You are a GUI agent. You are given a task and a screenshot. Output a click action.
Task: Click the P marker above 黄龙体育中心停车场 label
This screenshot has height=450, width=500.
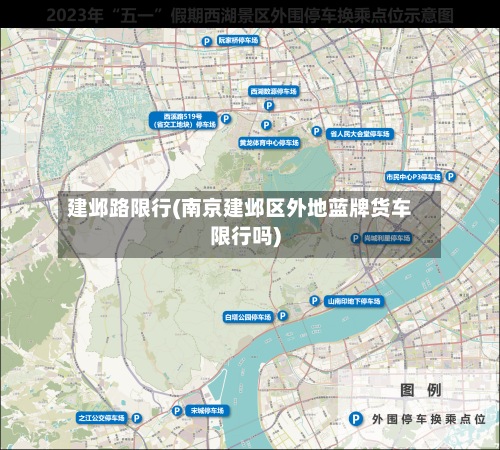pos(266,125)
